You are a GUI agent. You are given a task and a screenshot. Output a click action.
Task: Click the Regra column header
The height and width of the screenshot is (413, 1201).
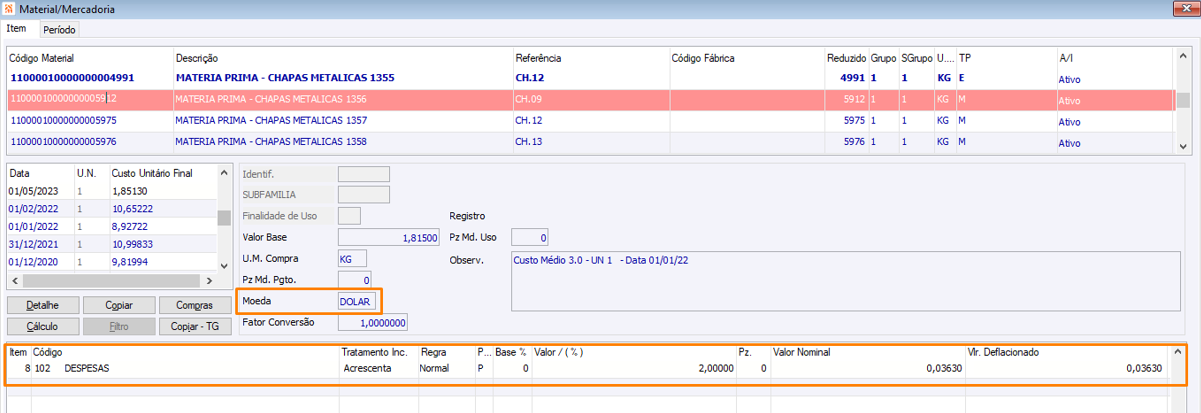point(432,352)
